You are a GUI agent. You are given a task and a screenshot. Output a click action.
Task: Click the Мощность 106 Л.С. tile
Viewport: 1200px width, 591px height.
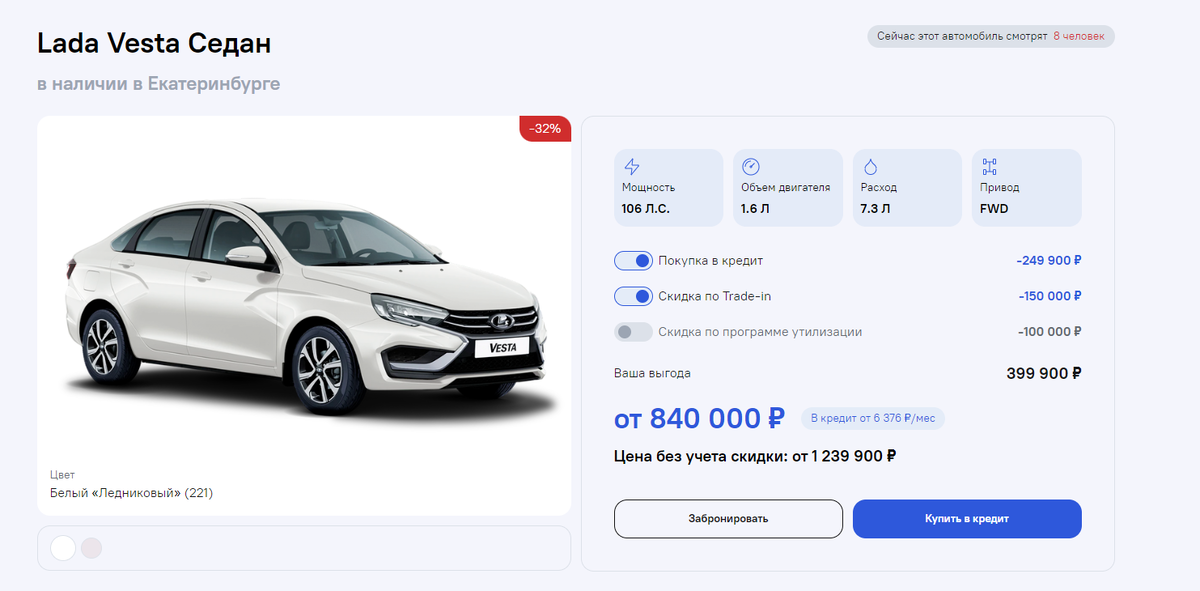[x=668, y=188]
